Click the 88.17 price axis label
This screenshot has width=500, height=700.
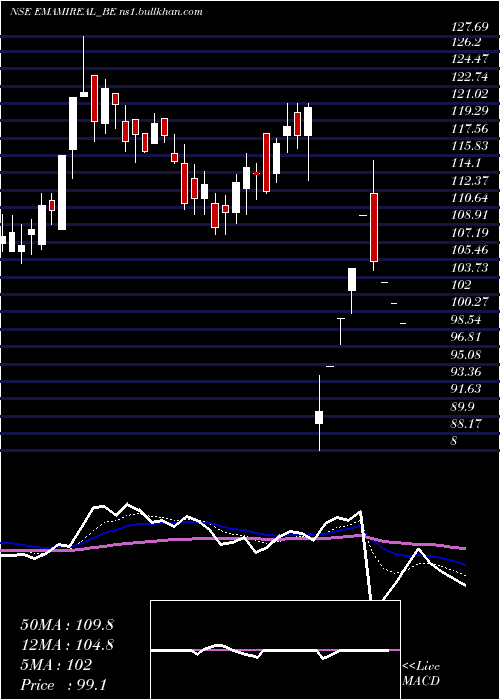click(x=467, y=424)
